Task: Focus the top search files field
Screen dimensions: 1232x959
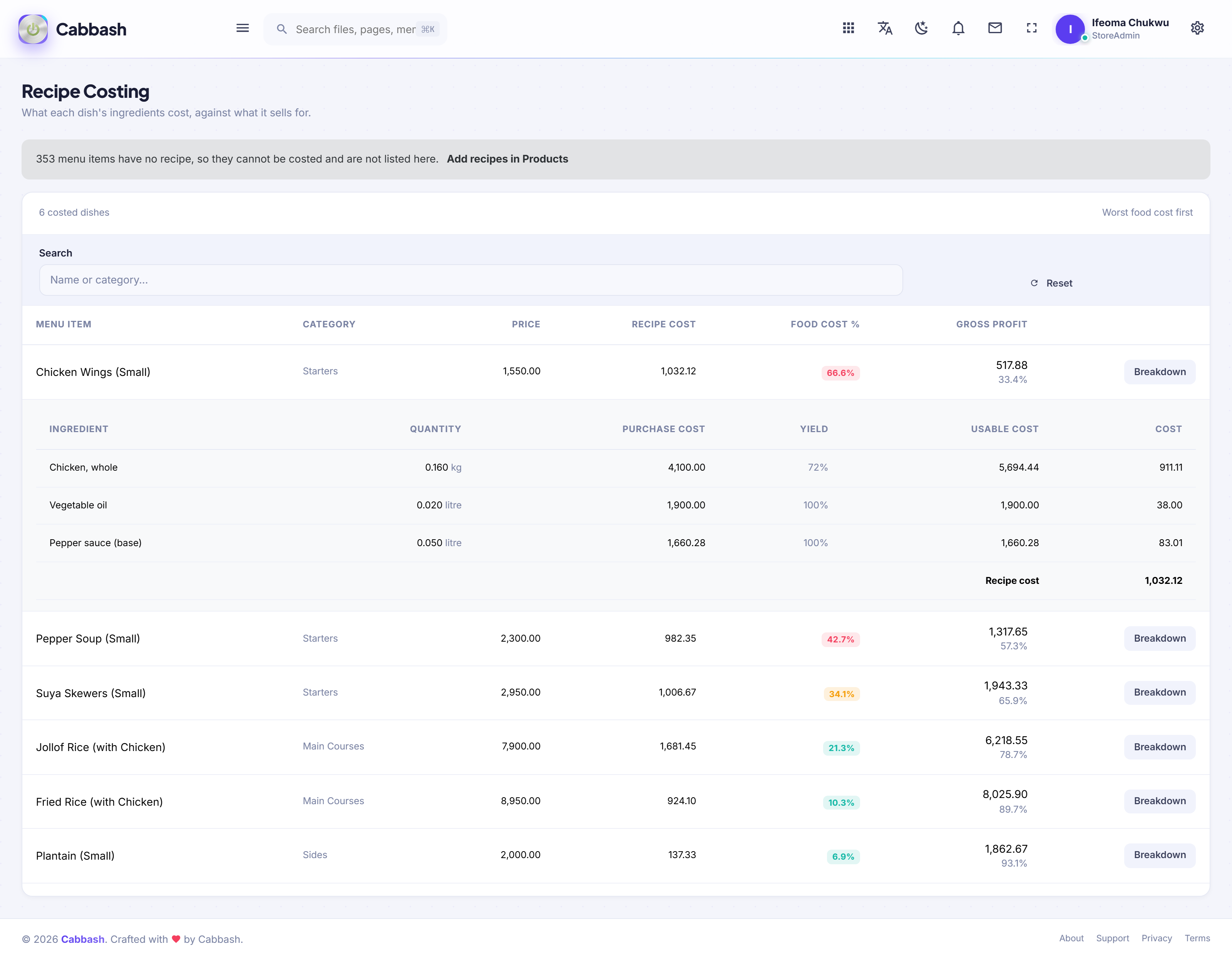Action: click(x=355, y=29)
